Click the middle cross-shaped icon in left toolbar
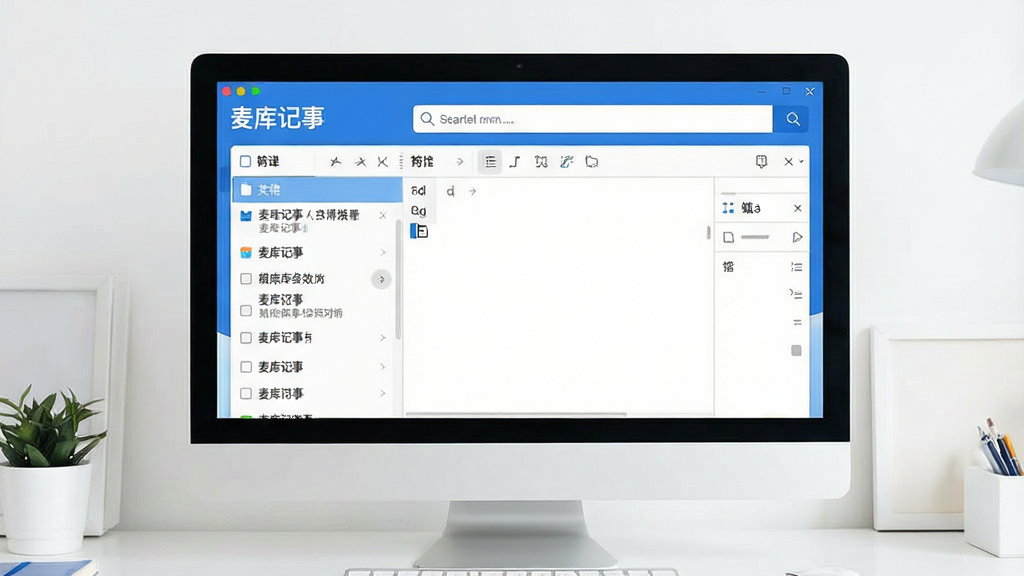 coord(360,162)
